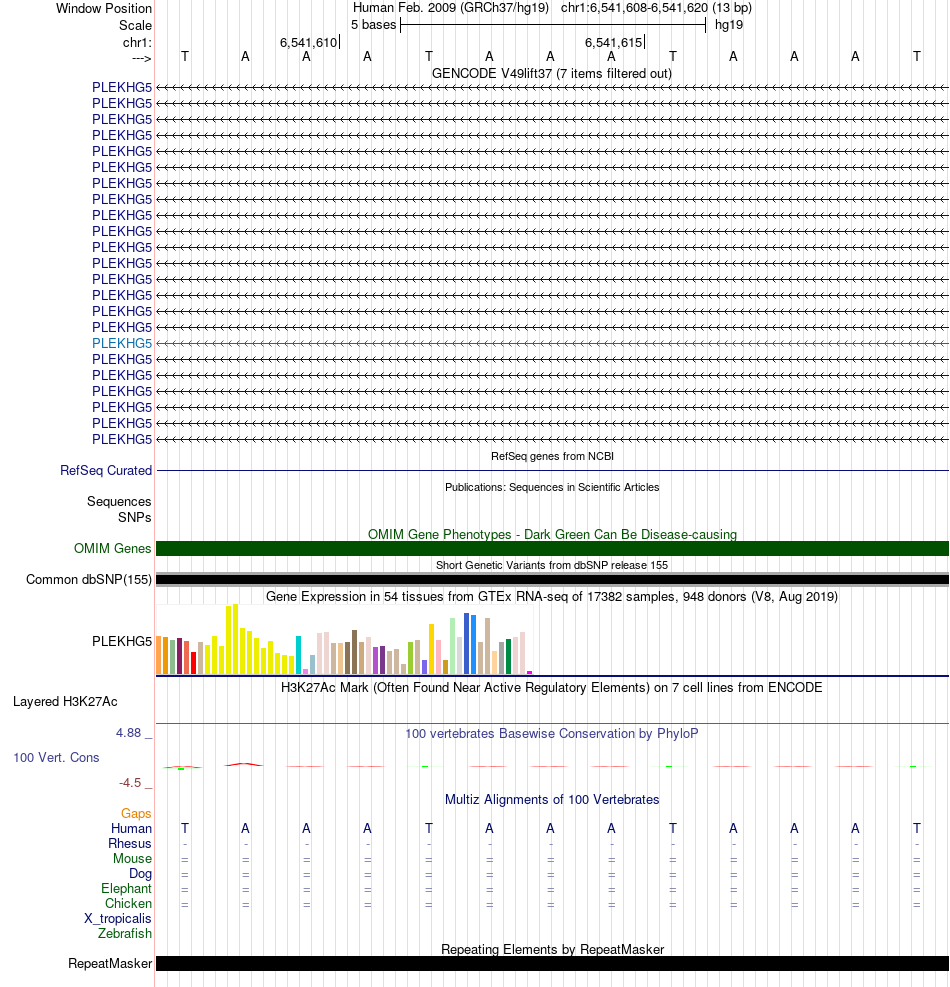Click the black RepeatMasker bar
950x987 pixels.
coord(552,963)
